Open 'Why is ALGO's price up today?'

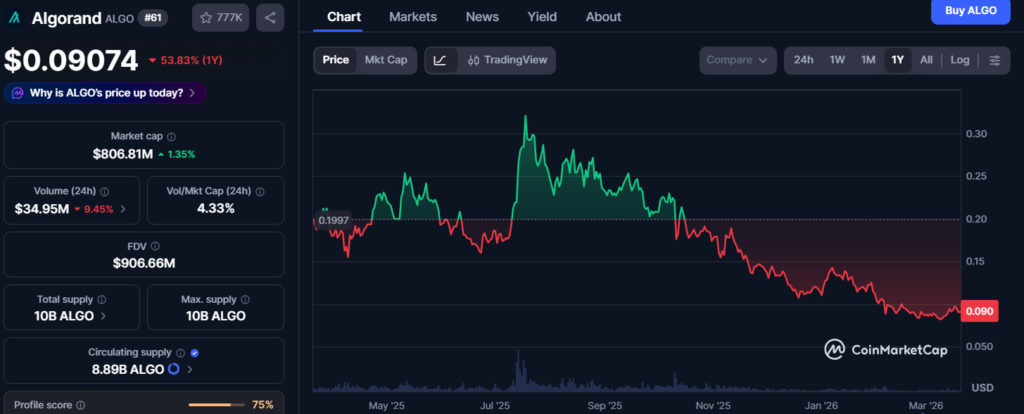105,93
